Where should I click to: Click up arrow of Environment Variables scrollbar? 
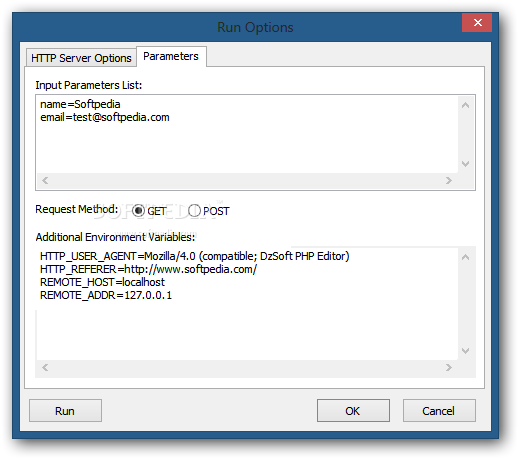(x=466, y=257)
